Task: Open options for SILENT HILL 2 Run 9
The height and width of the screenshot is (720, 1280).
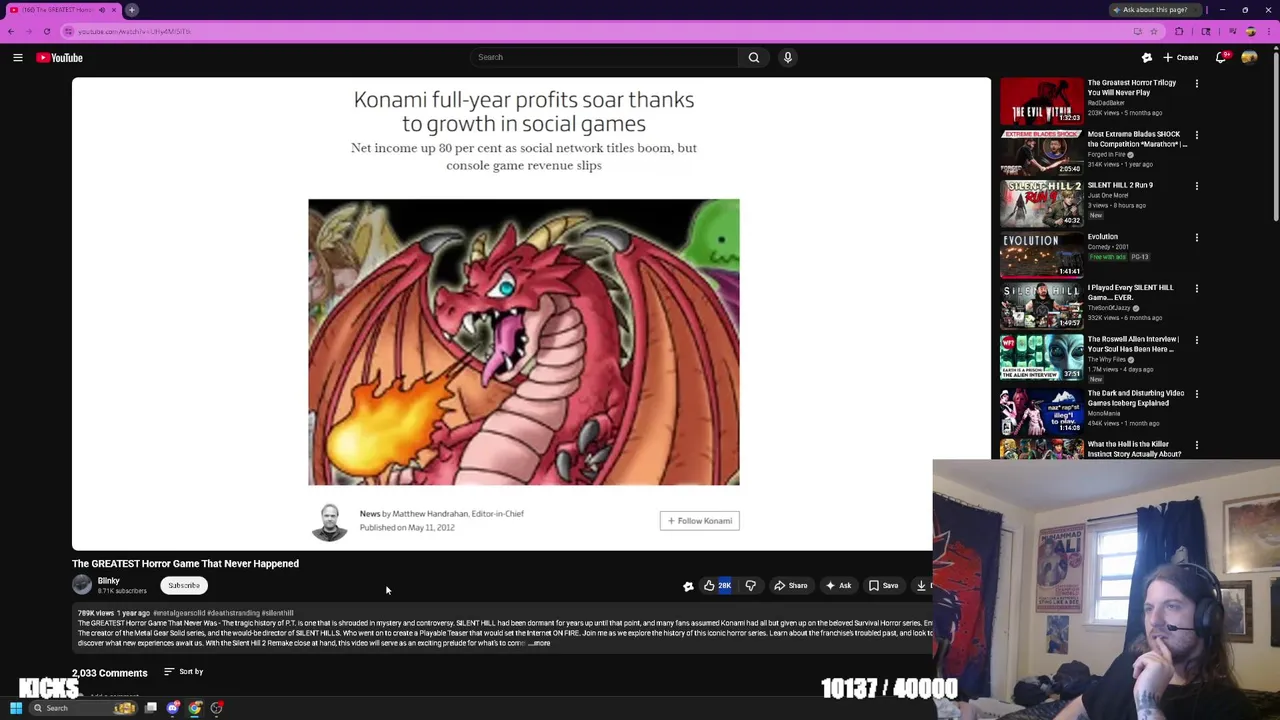Action: 1196,186
